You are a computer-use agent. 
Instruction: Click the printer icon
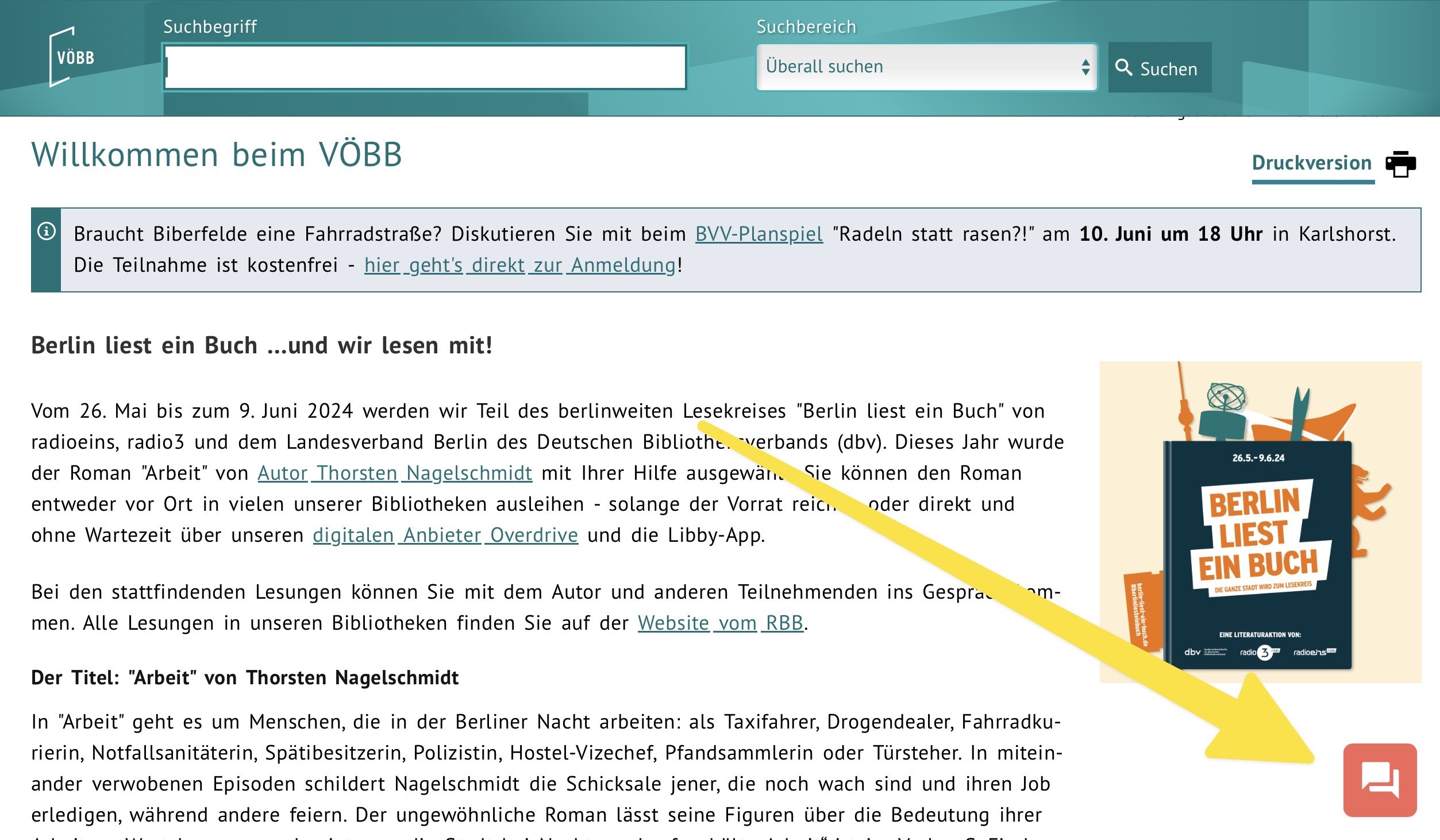pyautogui.click(x=1400, y=164)
